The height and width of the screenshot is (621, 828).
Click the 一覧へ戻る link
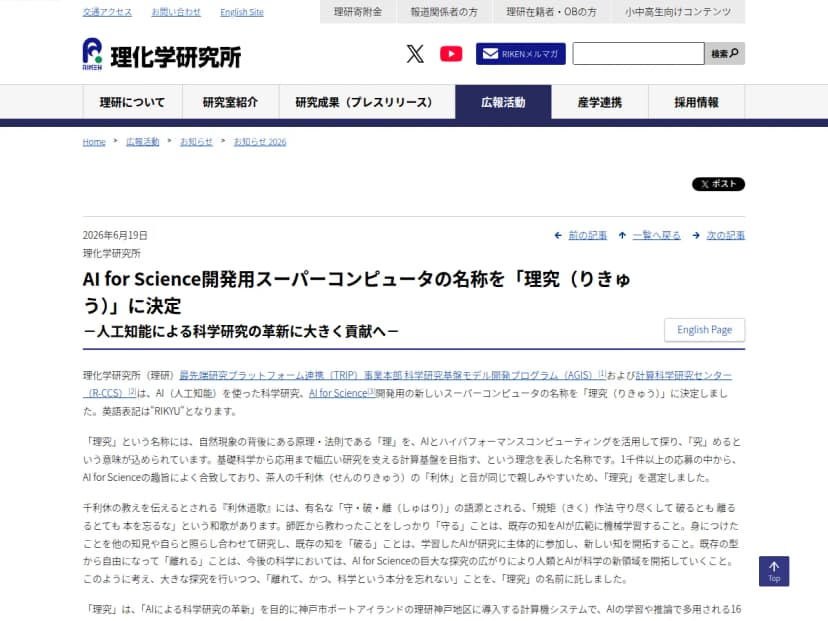click(x=656, y=235)
